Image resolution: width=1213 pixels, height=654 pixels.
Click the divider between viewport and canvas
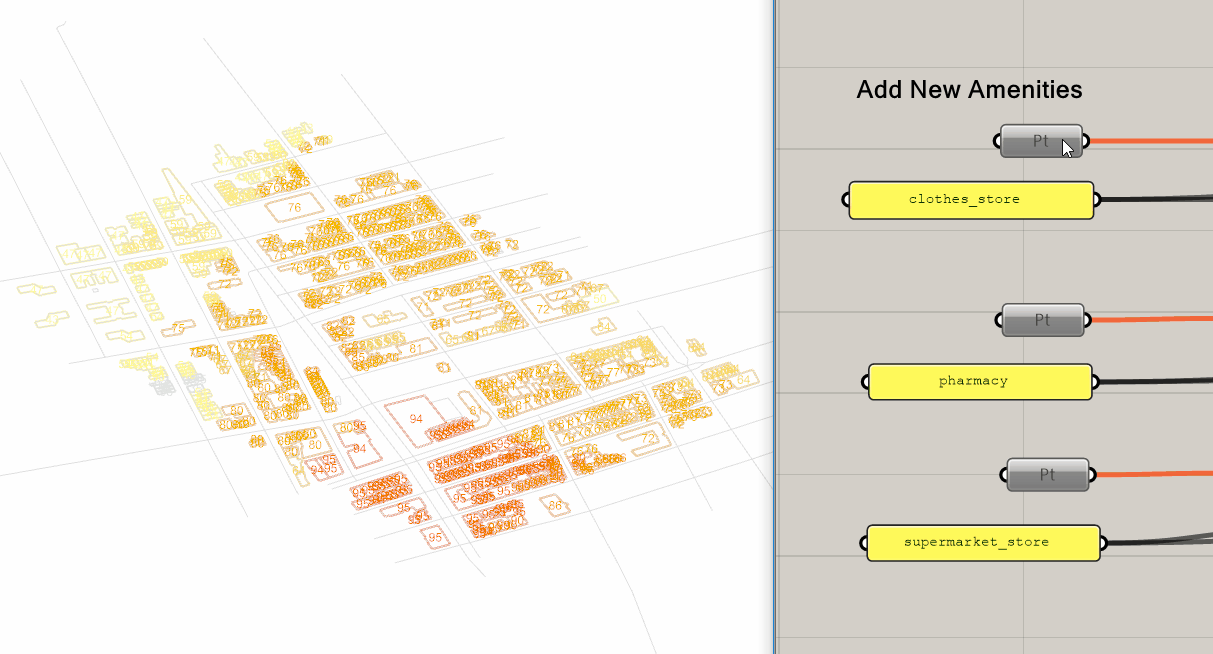pos(774,327)
